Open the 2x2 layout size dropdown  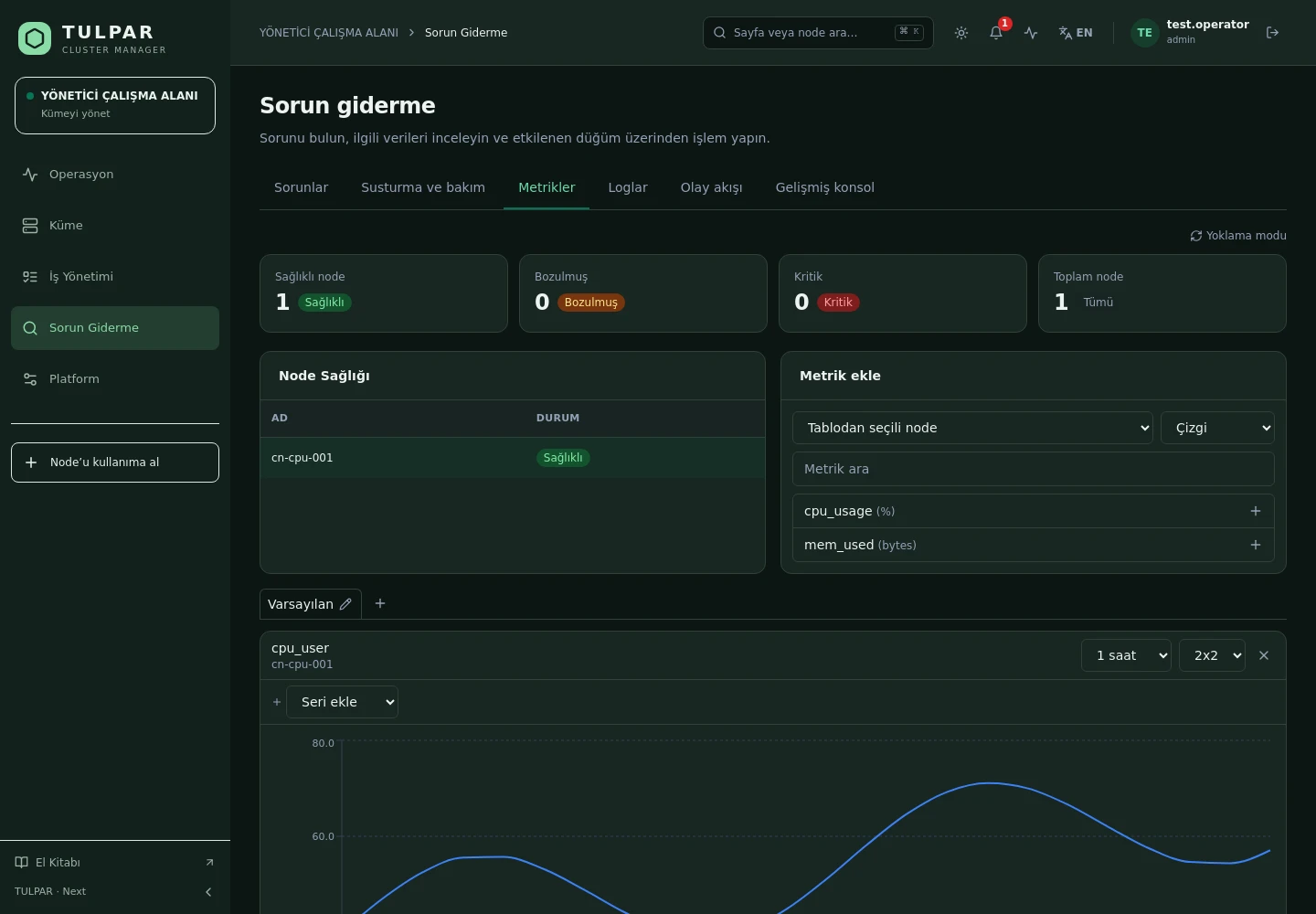tap(1212, 655)
